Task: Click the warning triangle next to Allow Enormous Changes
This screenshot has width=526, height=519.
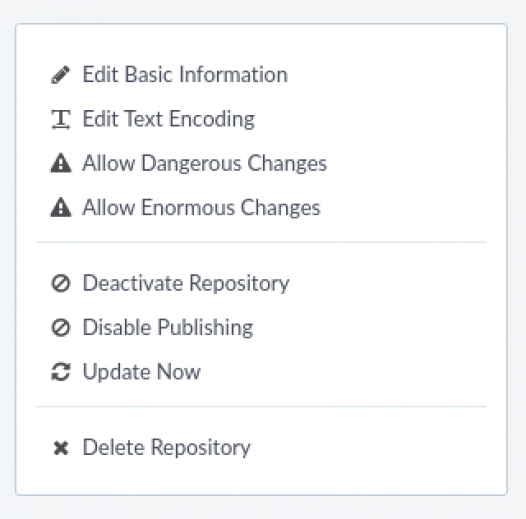Action: pos(61,207)
